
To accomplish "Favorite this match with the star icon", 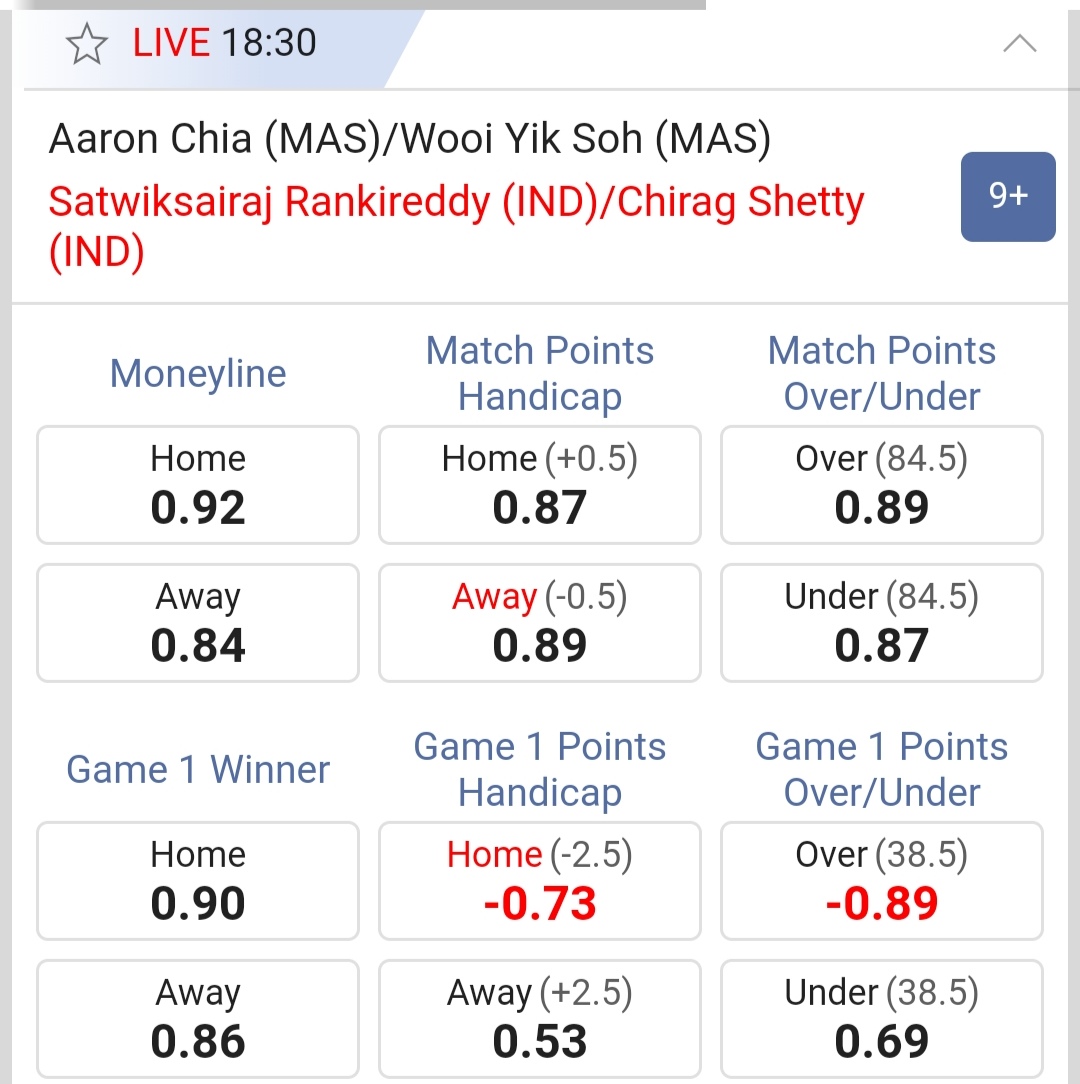I will pyautogui.click(x=87, y=45).
